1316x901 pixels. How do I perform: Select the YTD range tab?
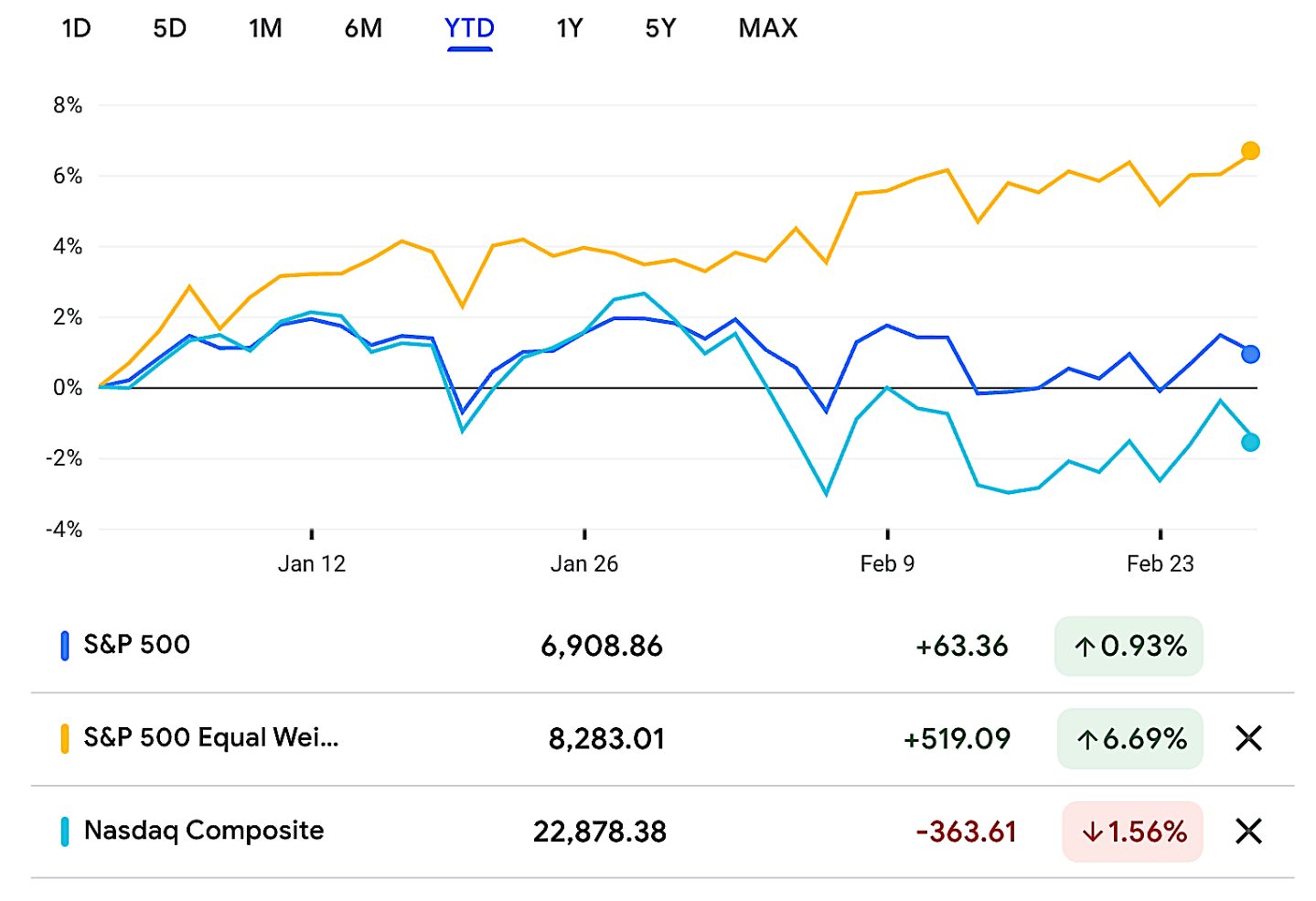(469, 28)
